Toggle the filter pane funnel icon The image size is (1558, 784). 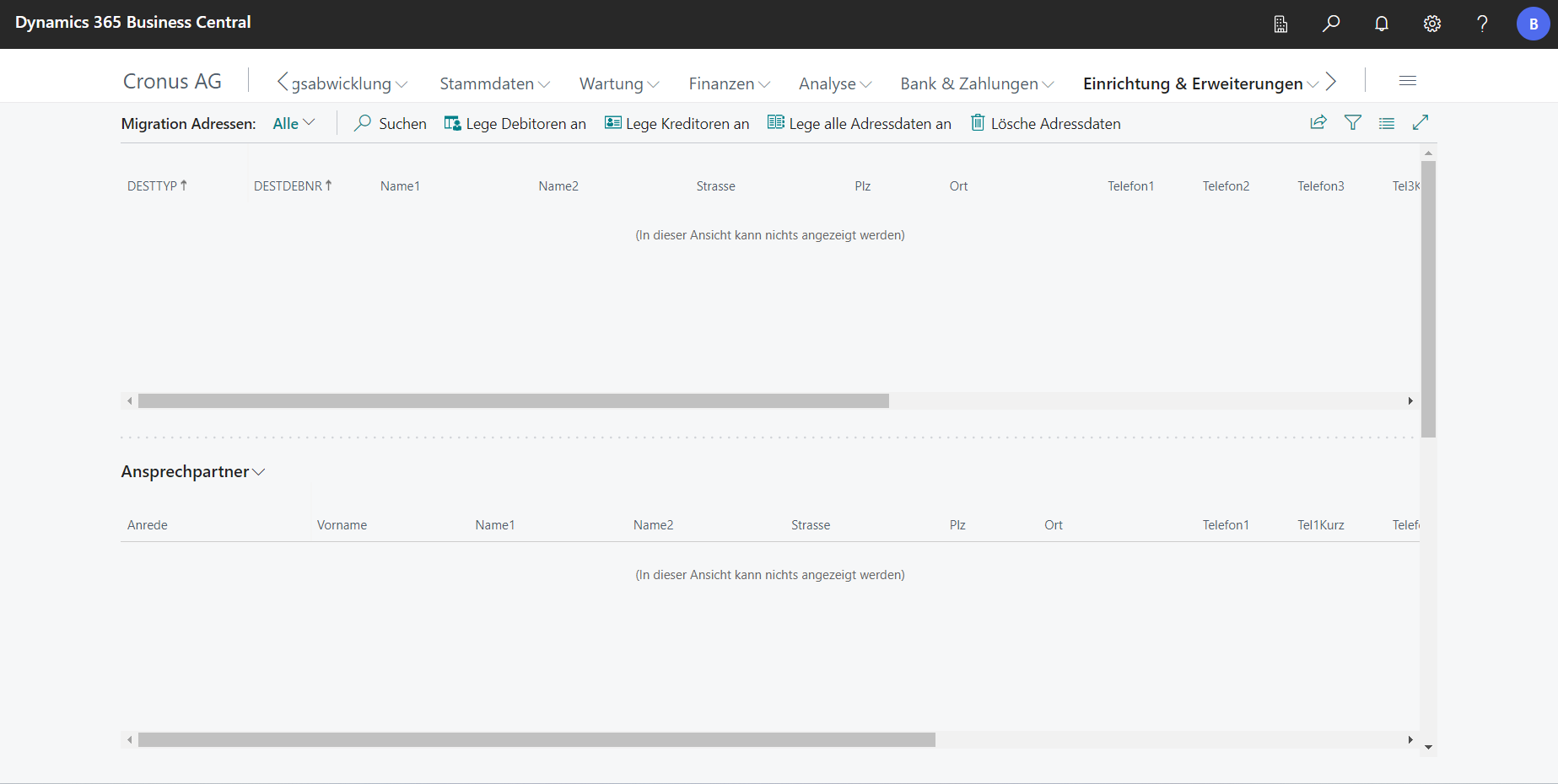1353,123
